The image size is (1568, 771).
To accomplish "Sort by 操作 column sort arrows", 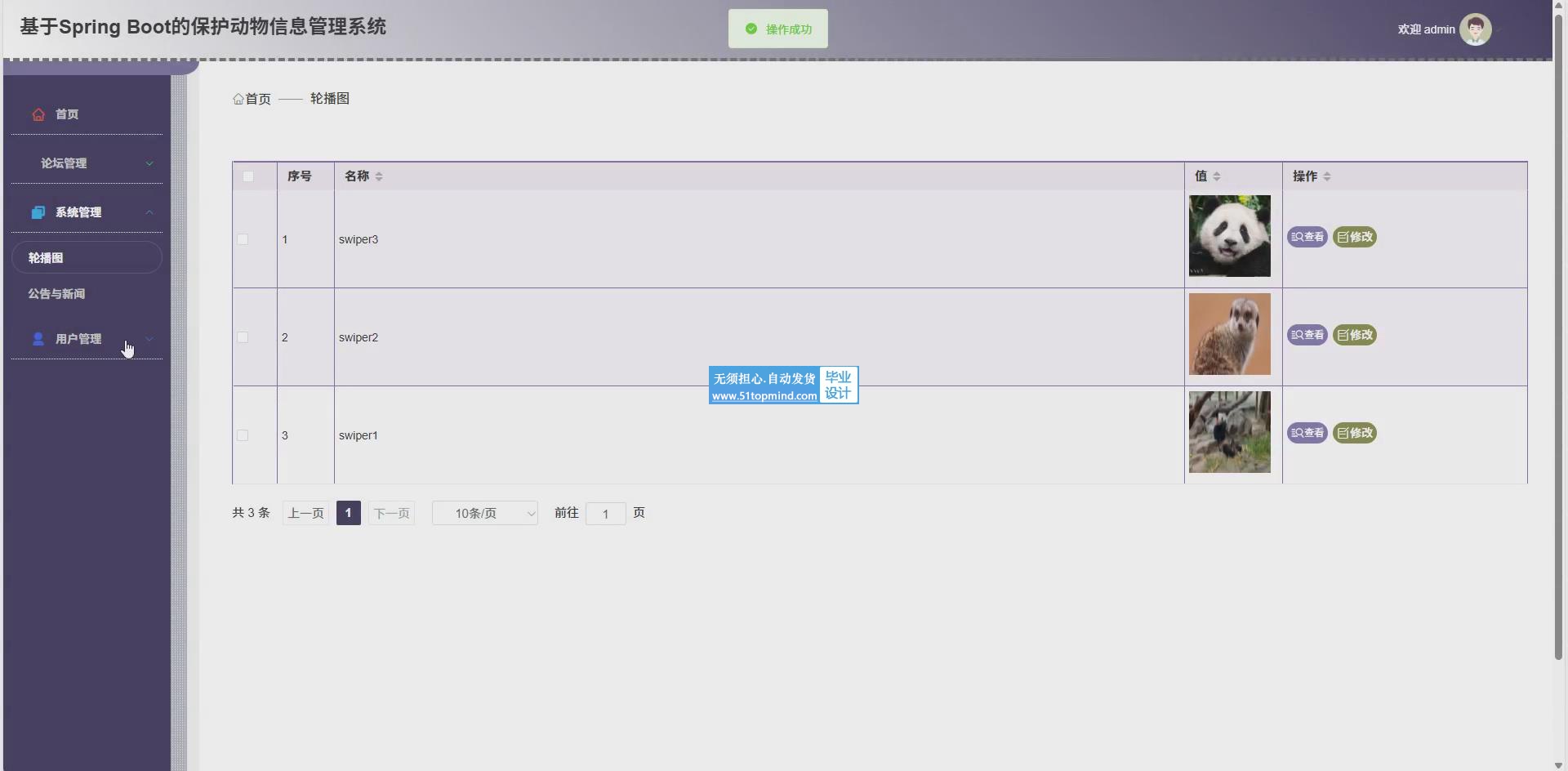I will tap(1326, 176).
